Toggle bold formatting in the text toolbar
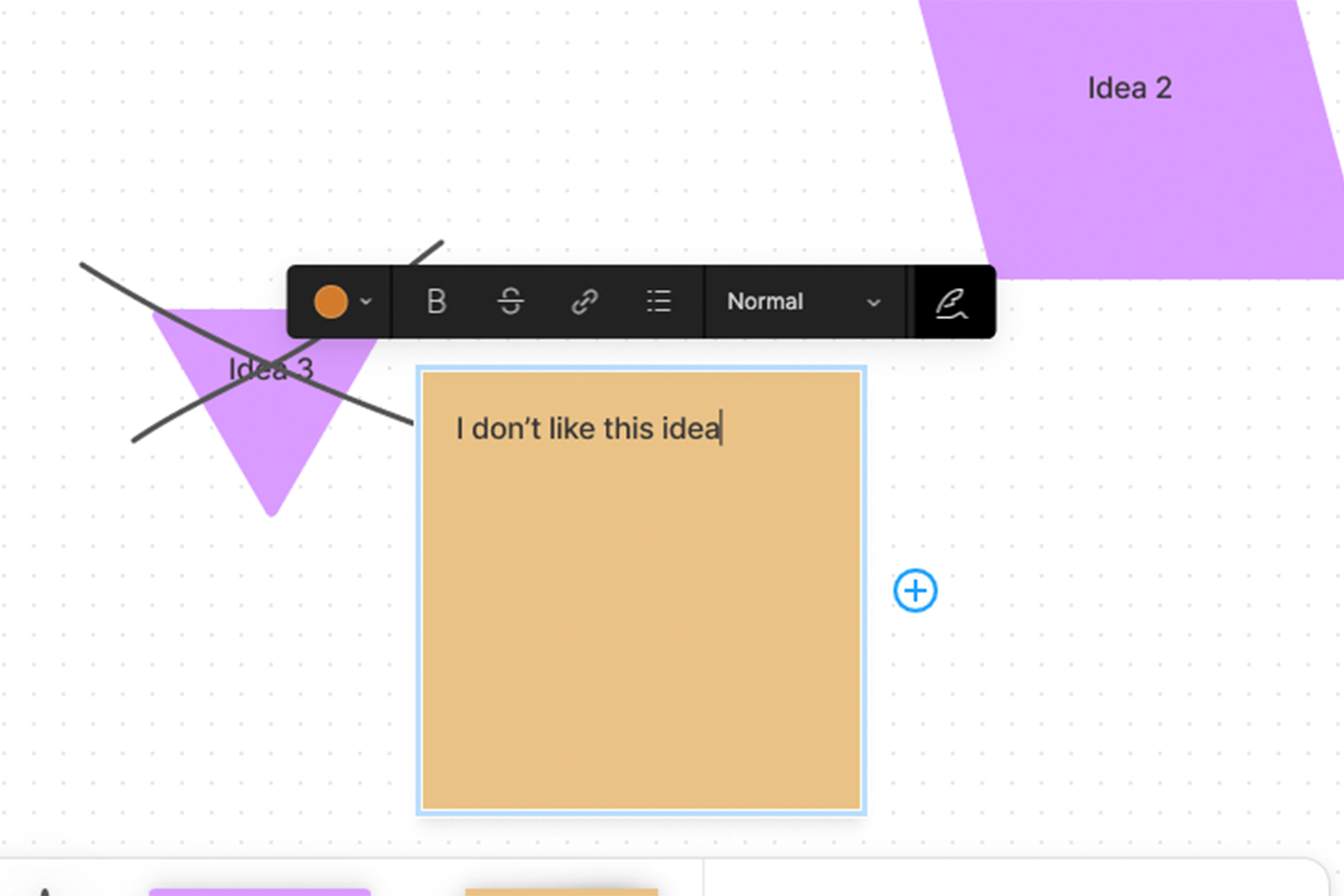Image resolution: width=1344 pixels, height=896 pixels. [435, 302]
